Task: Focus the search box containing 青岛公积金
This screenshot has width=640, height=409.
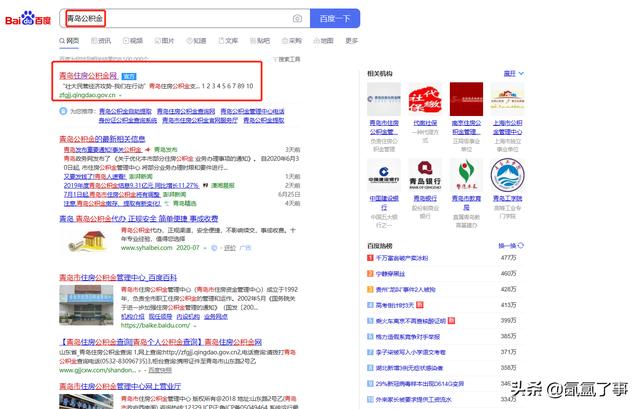Action: pos(184,18)
